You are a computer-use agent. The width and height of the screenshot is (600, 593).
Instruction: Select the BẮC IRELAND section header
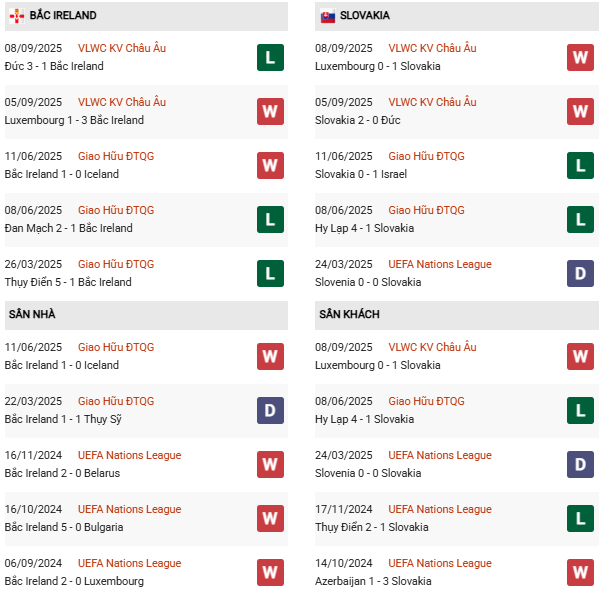63,16
